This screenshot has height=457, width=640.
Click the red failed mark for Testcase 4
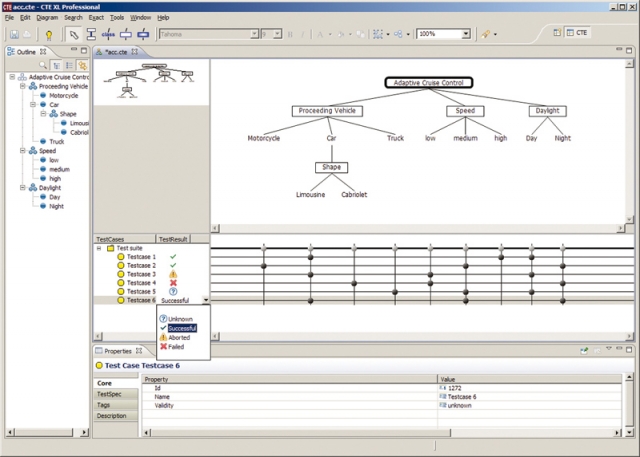point(173,283)
